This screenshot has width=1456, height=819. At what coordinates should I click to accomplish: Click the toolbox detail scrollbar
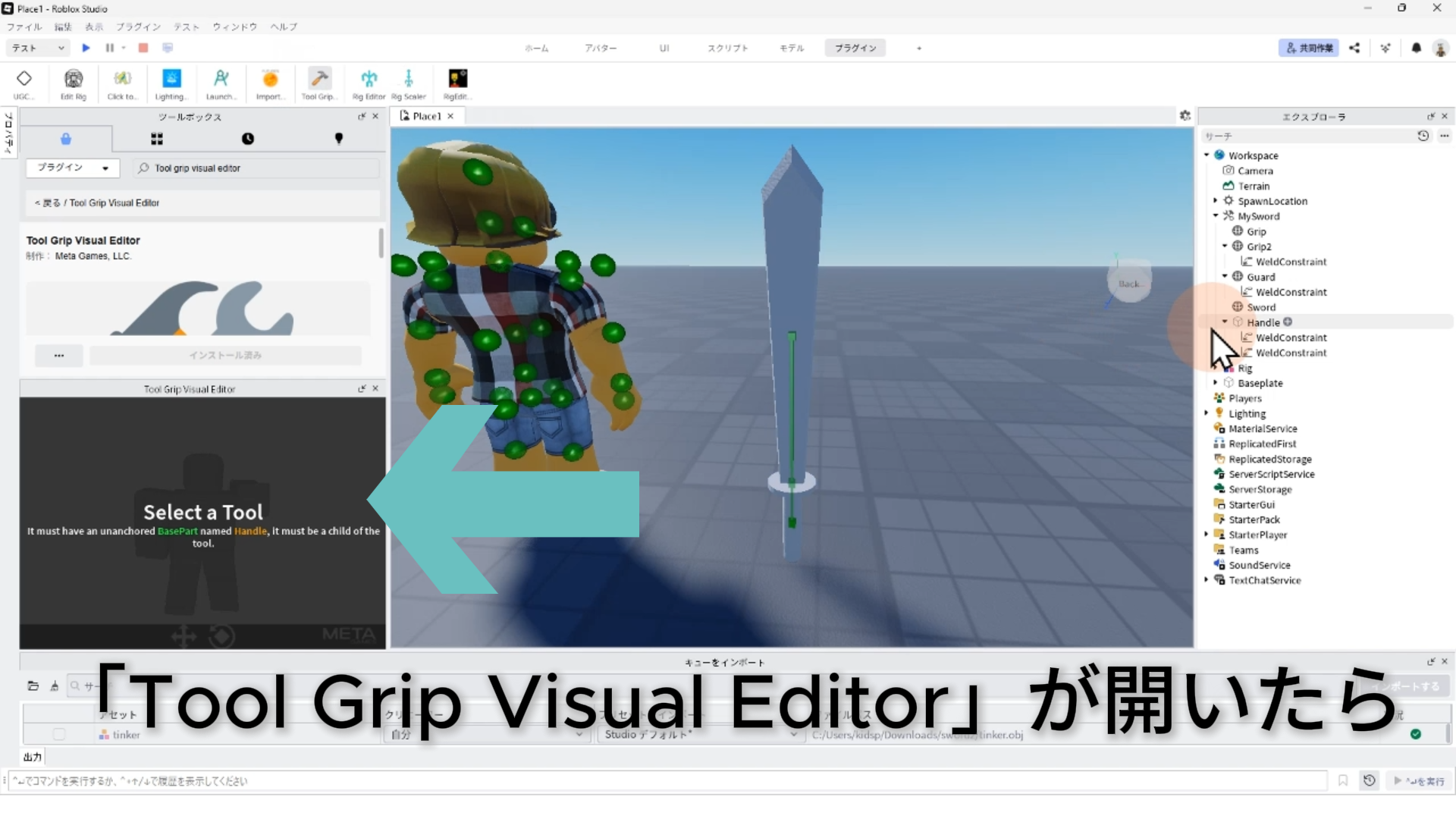[x=381, y=243]
